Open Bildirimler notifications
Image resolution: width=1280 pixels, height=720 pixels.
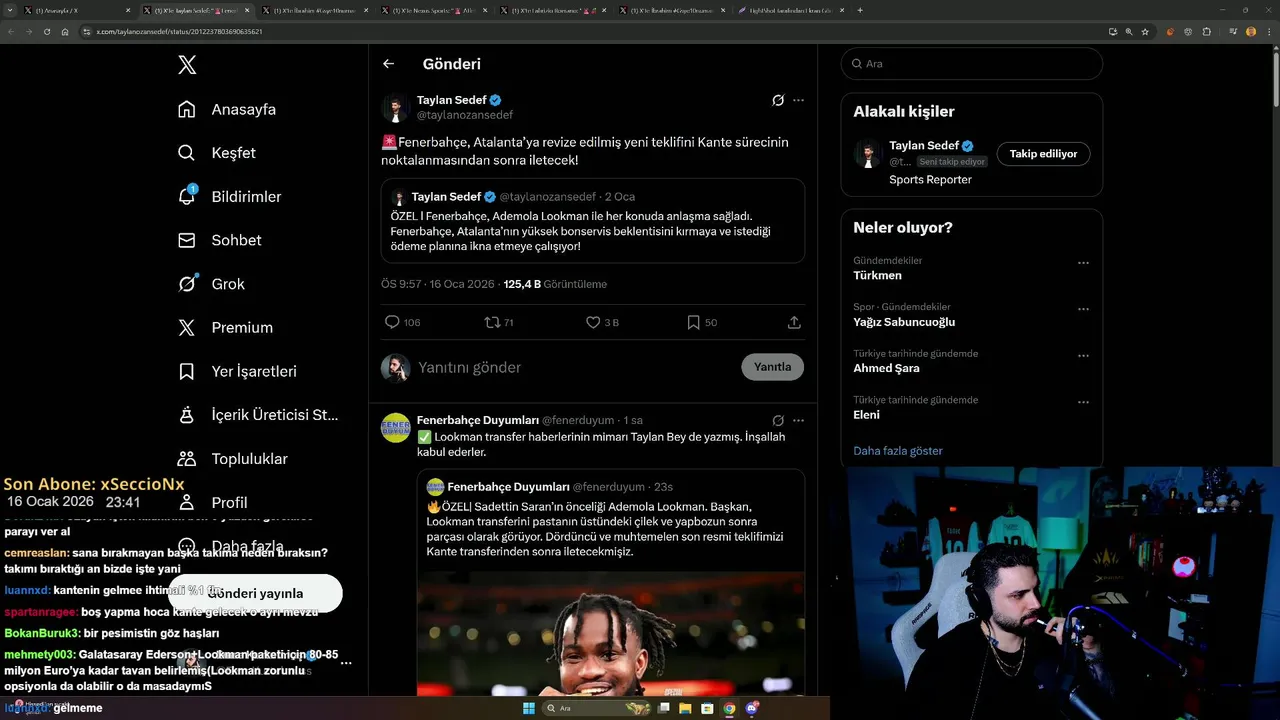click(229, 197)
